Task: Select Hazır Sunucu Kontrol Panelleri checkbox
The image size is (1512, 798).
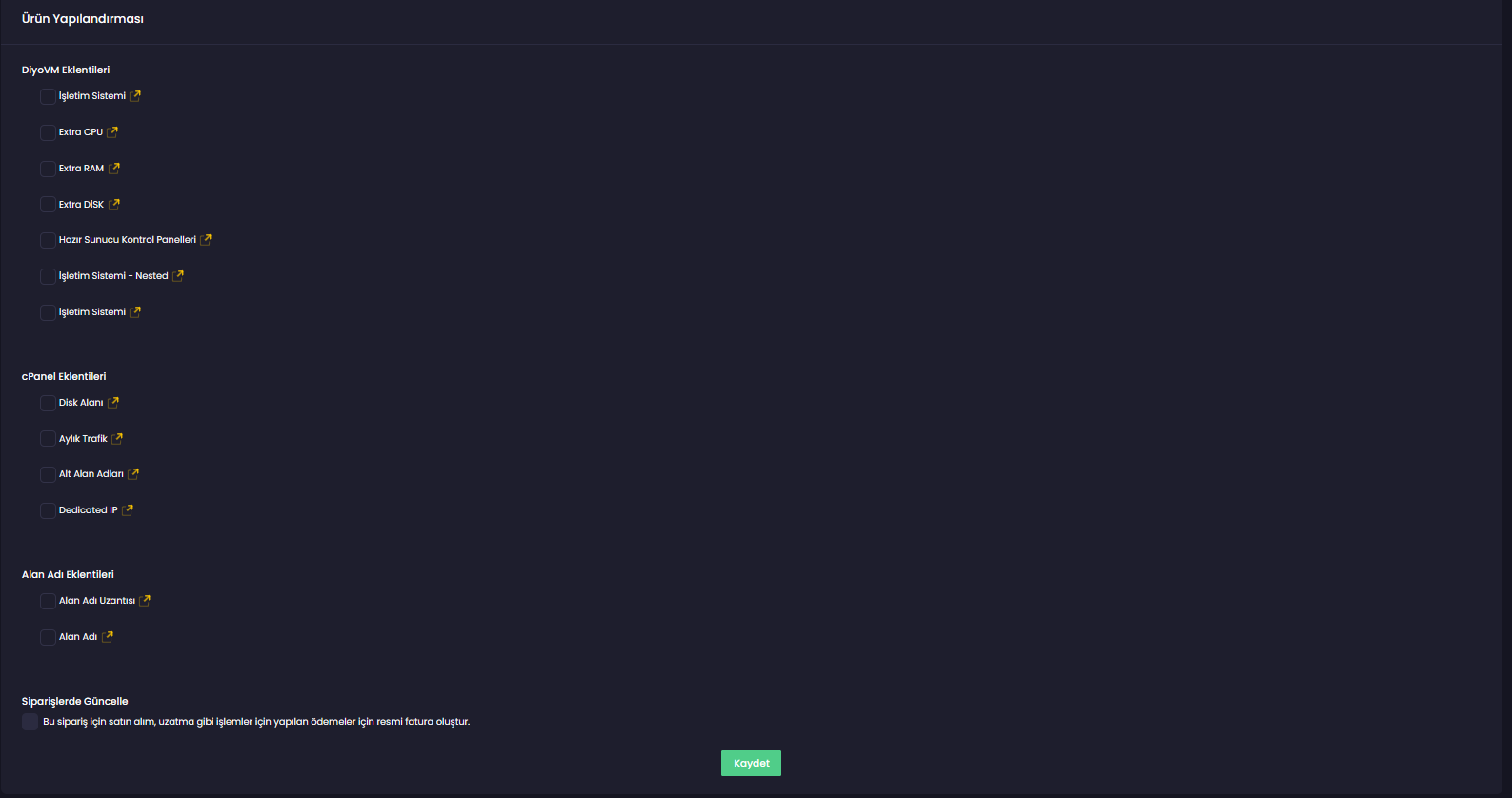Action: [48, 240]
